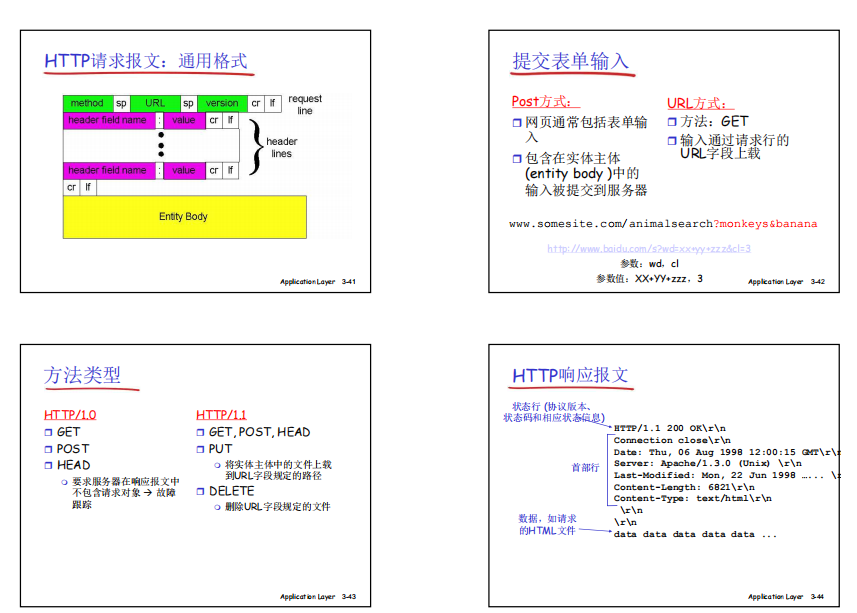Click the GET, POST, HEAD bullet
The height and width of the screenshot is (613, 857).
pos(254,432)
